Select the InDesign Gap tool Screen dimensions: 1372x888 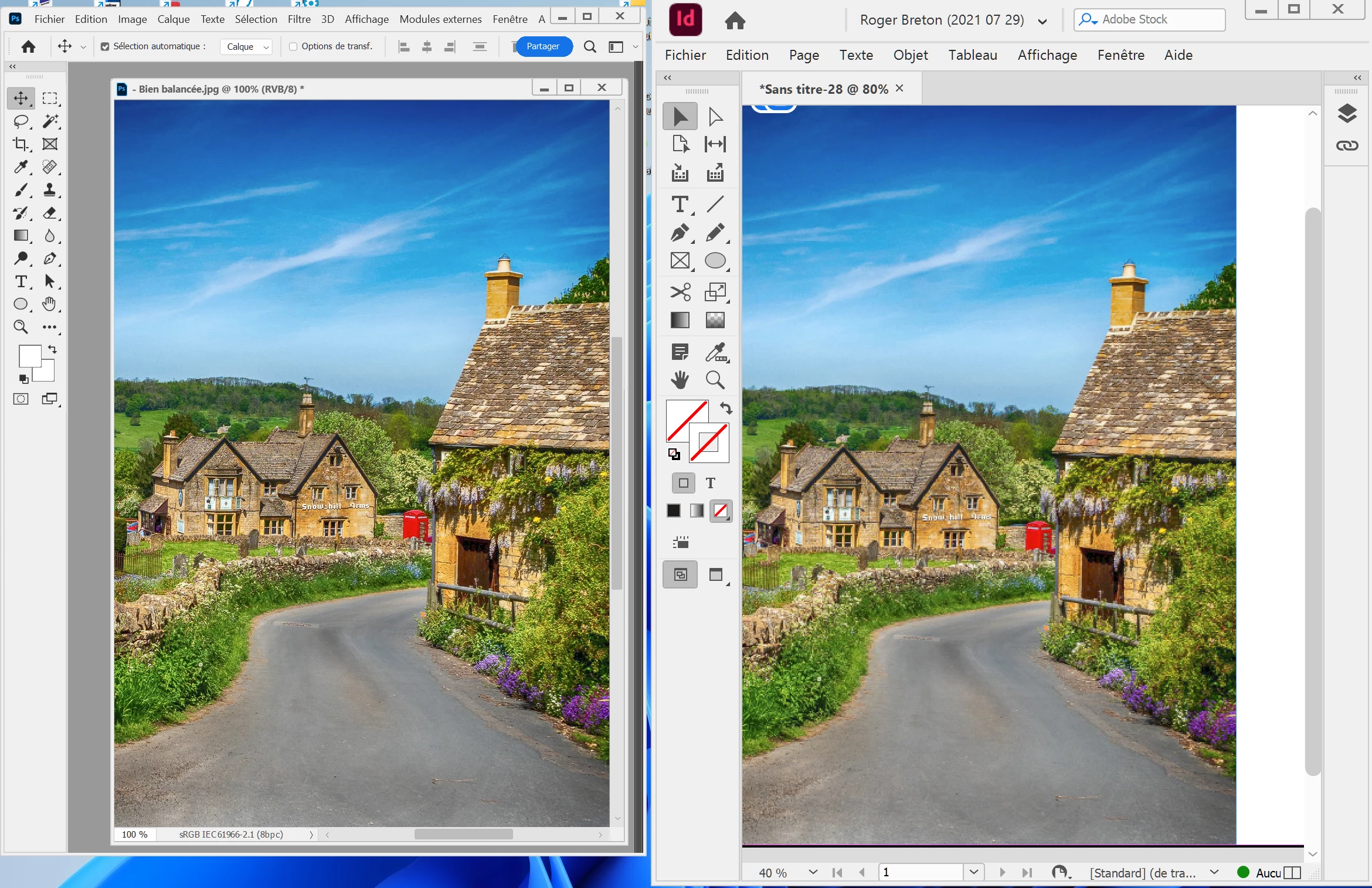(x=715, y=144)
